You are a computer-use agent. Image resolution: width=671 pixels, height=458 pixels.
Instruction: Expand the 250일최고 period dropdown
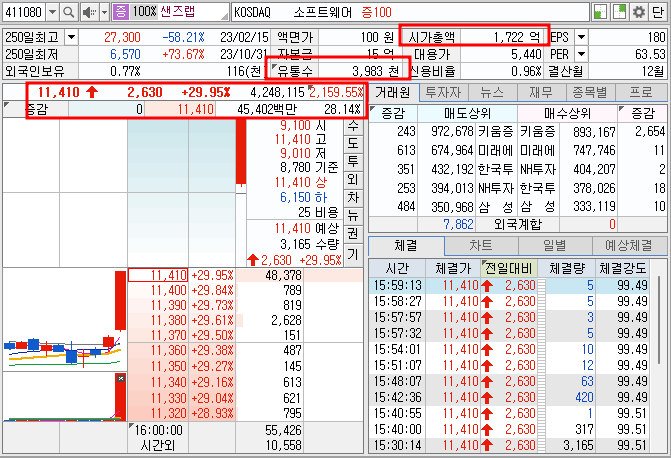point(71,37)
